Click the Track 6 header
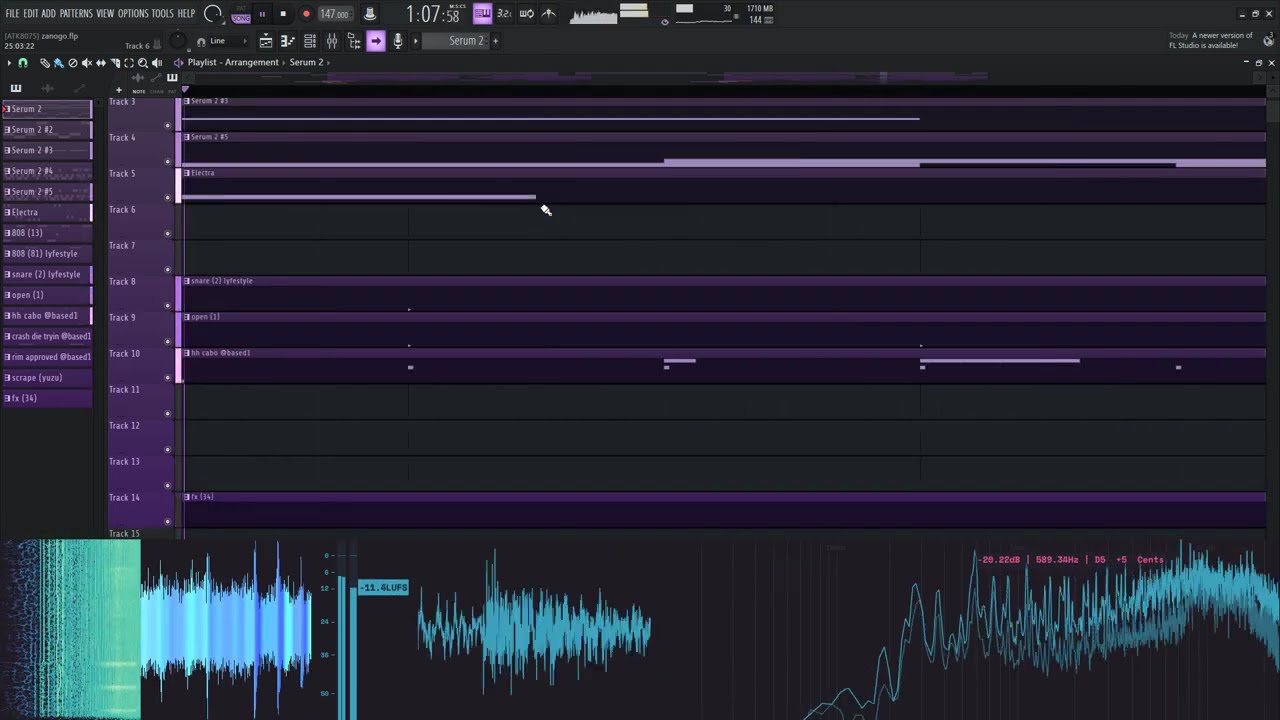This screenshot has height=720, width=1280. tap(140, 222)
